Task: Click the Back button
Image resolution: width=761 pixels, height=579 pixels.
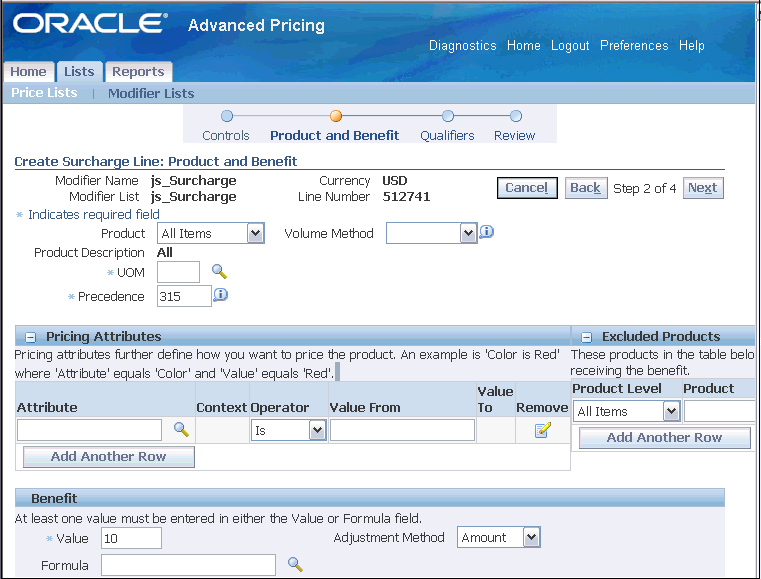Action: 586,188
